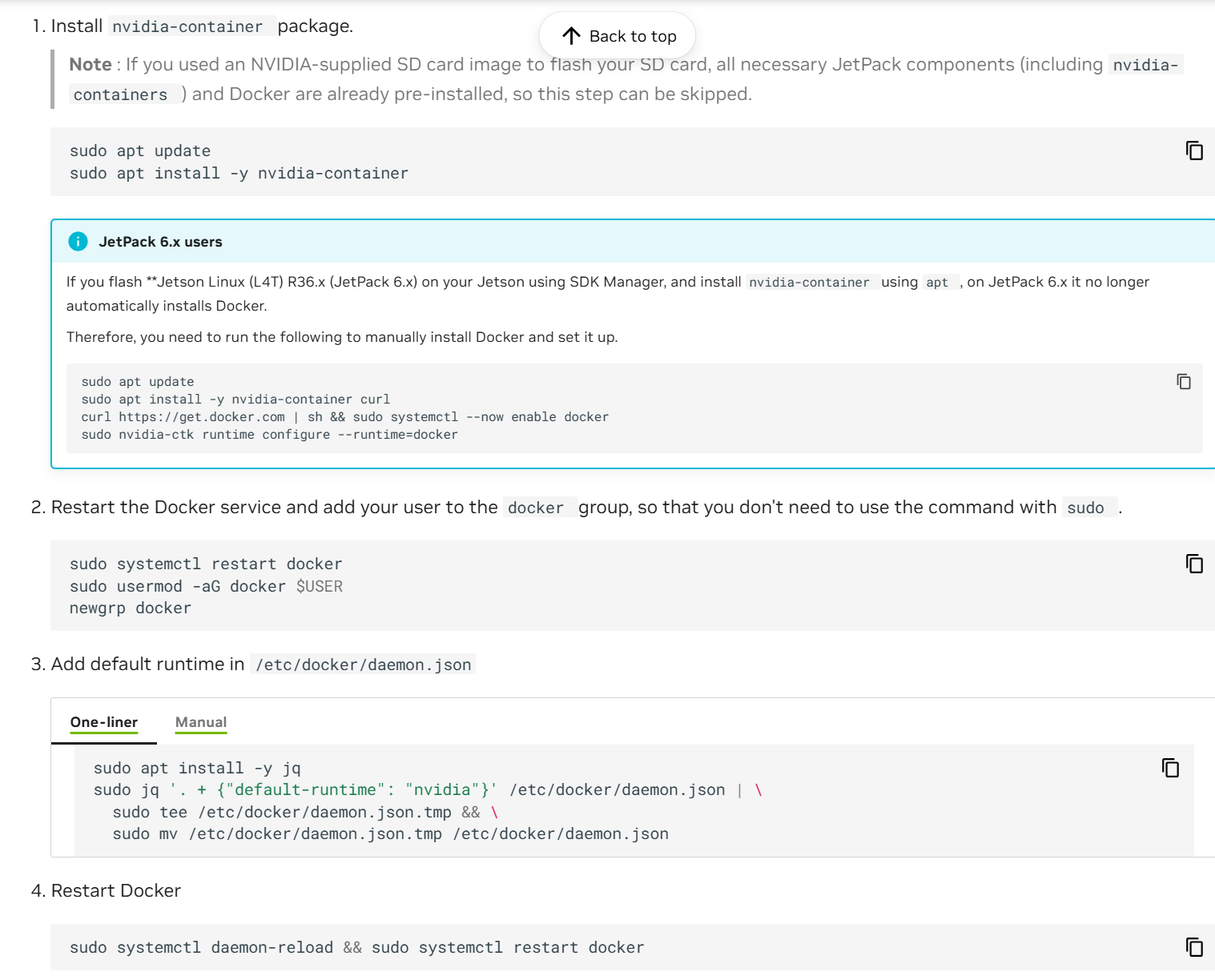Click the 'apt' inline code in JetPack note

(940, 282)
